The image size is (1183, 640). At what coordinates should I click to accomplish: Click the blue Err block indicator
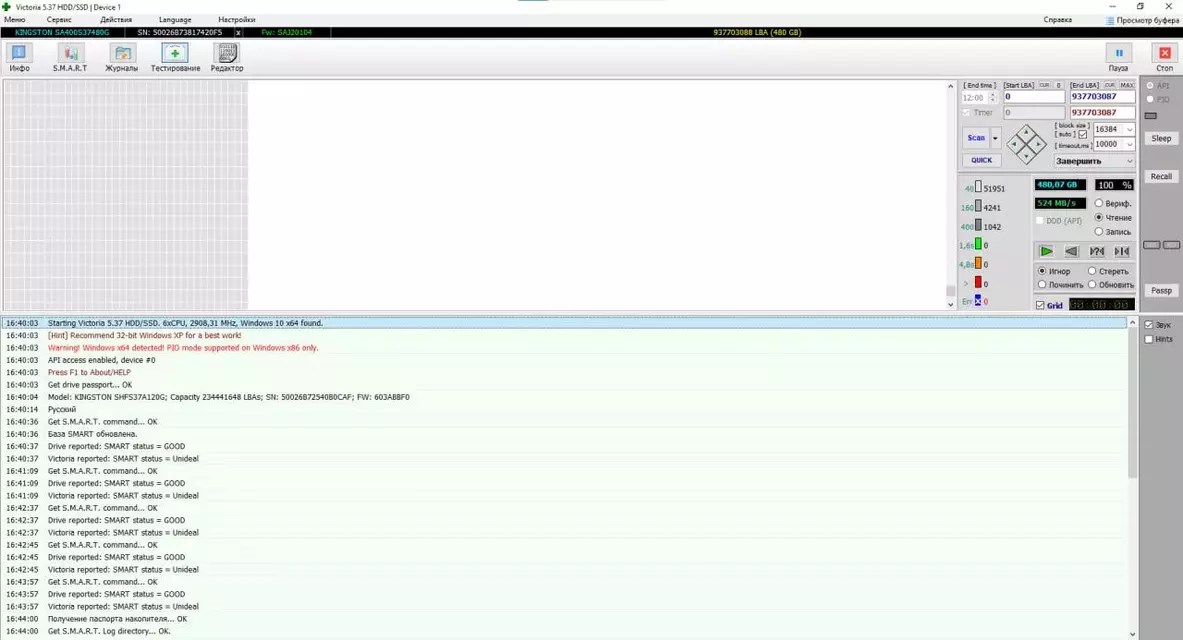(x=979, y=300)
